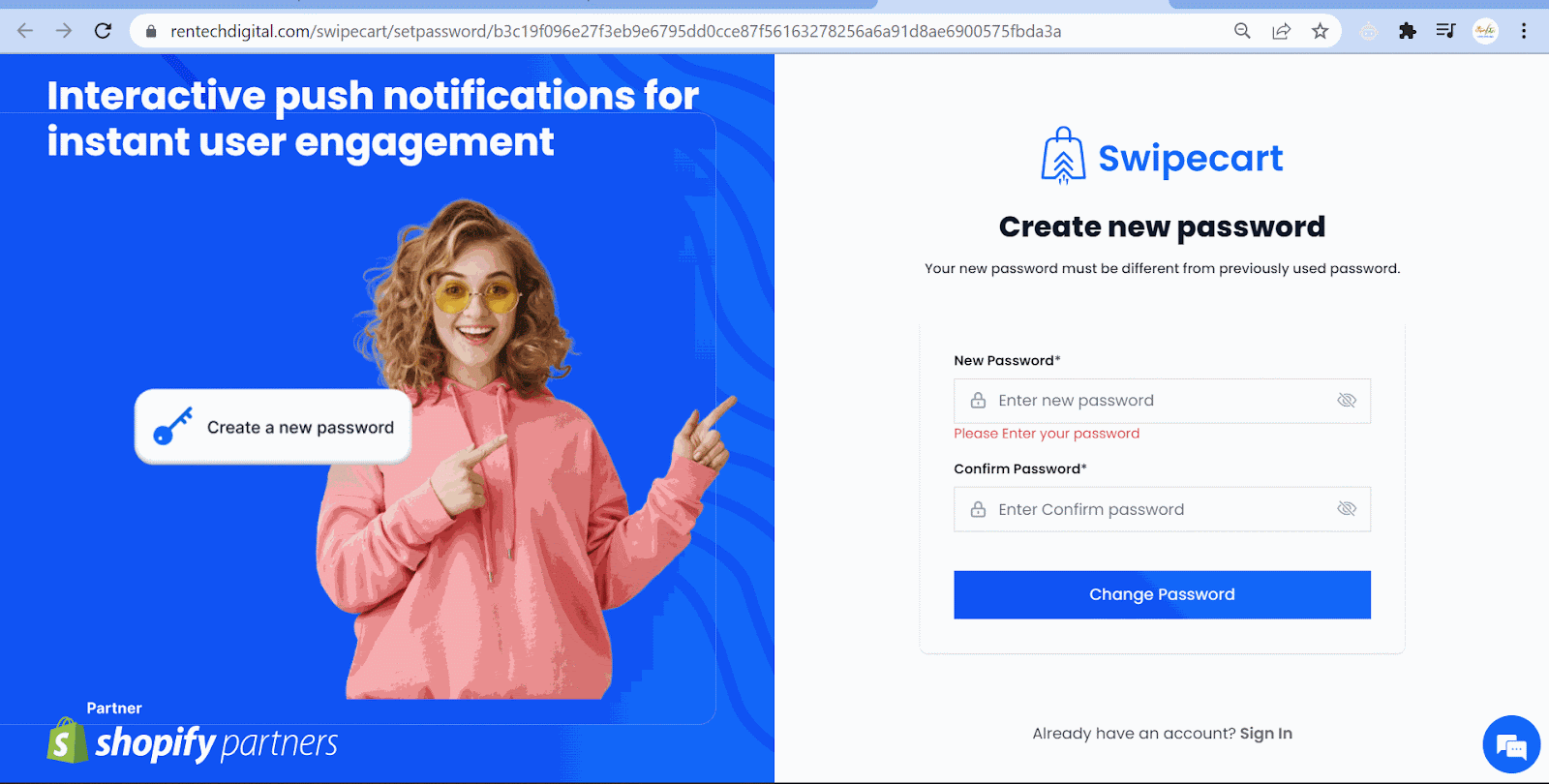Go back with the browser back arrow

(25, 31)
